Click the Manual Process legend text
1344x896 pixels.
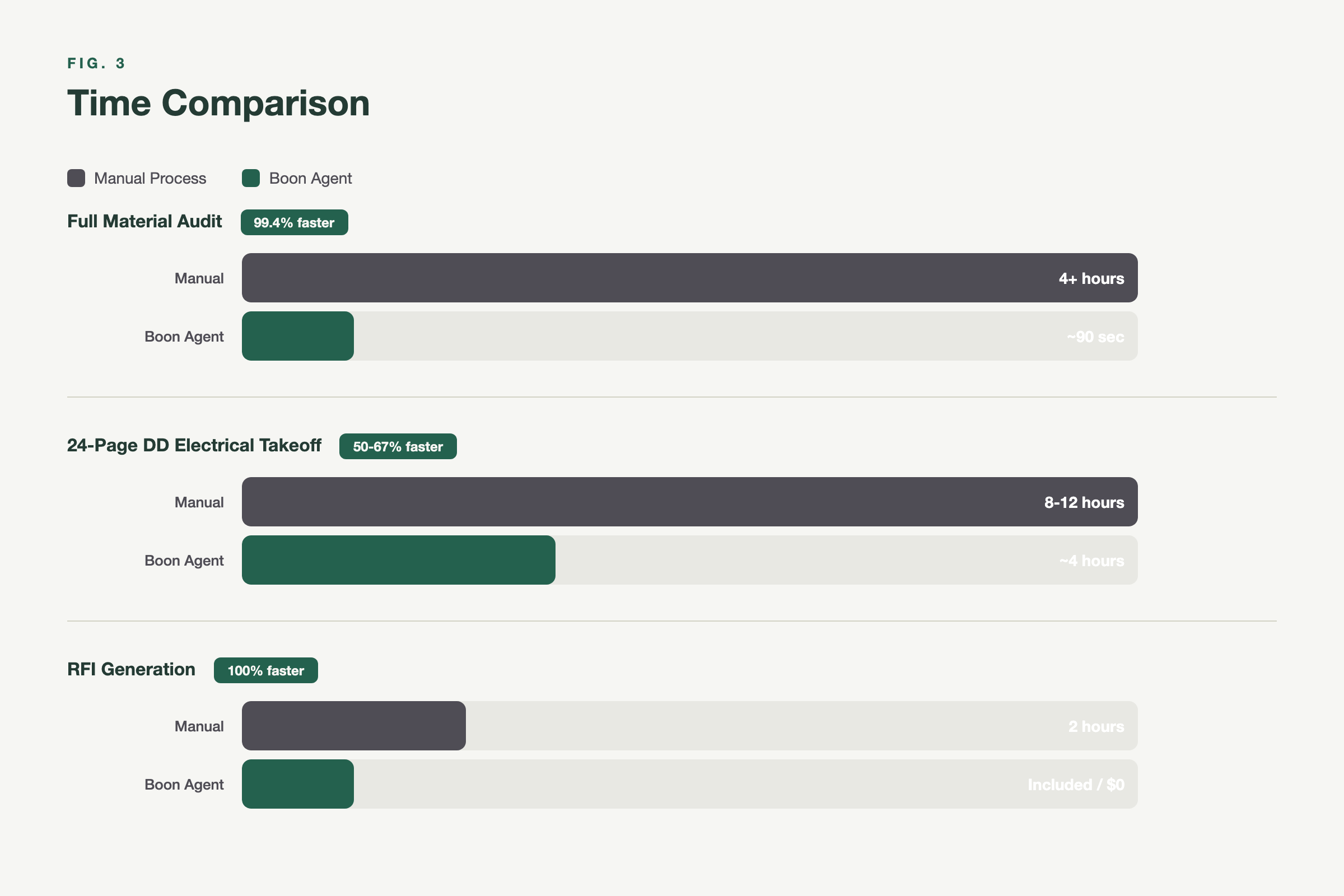coord(150,179)
